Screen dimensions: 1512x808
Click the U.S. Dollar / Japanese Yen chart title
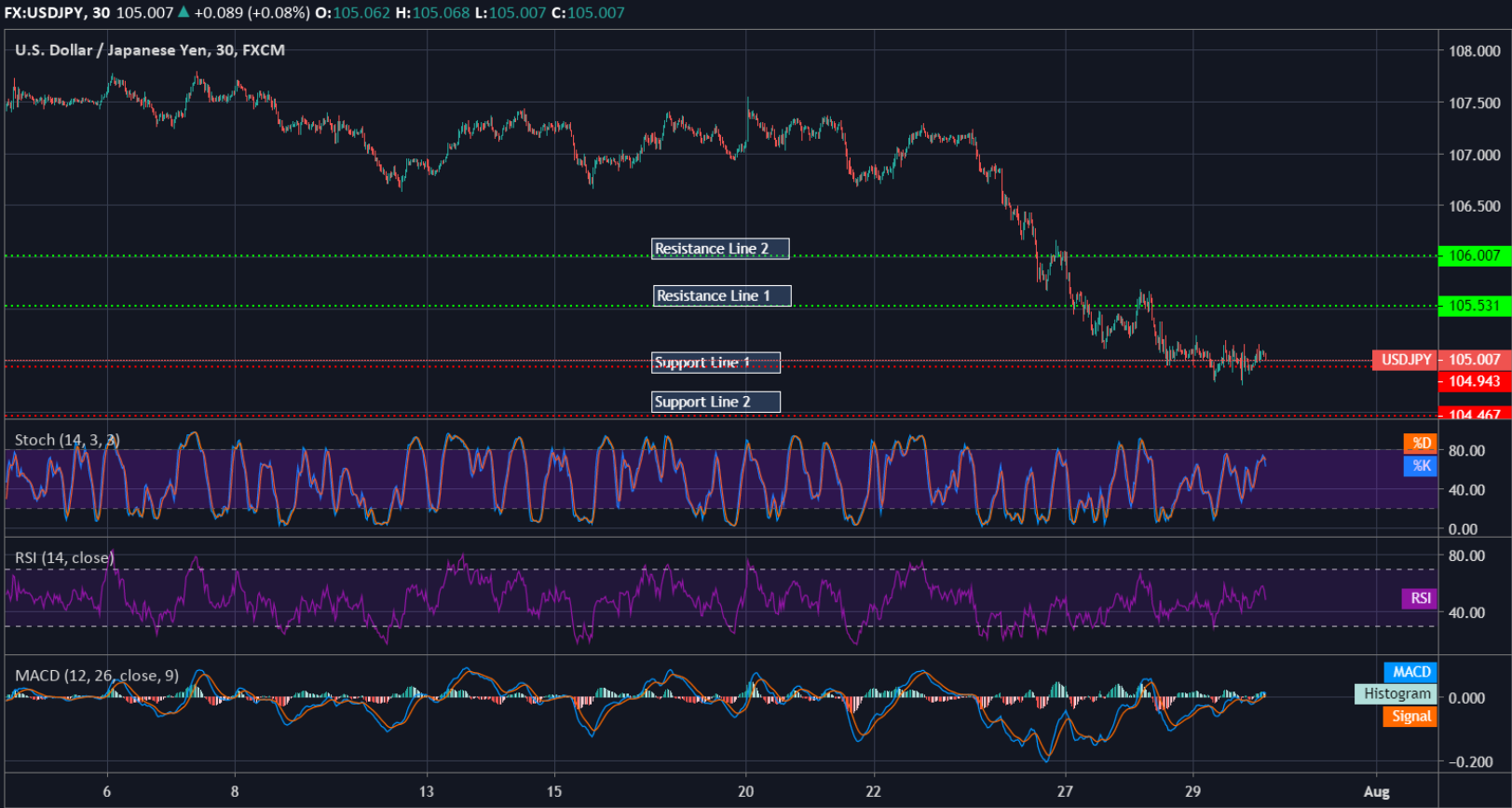pos(150,50)
